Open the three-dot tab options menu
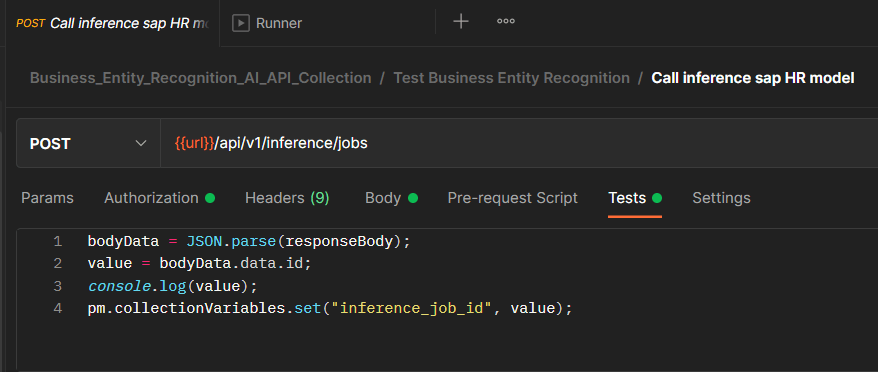 (506, 22)
